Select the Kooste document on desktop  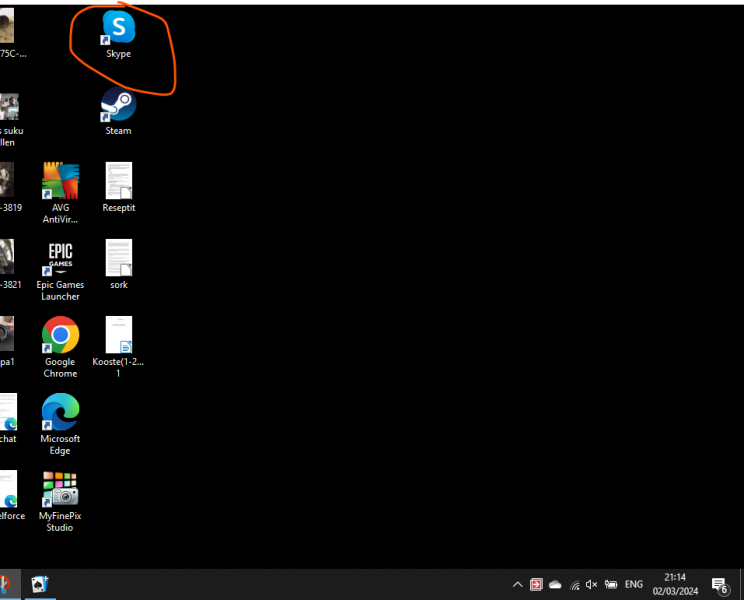tap(118, 336)
